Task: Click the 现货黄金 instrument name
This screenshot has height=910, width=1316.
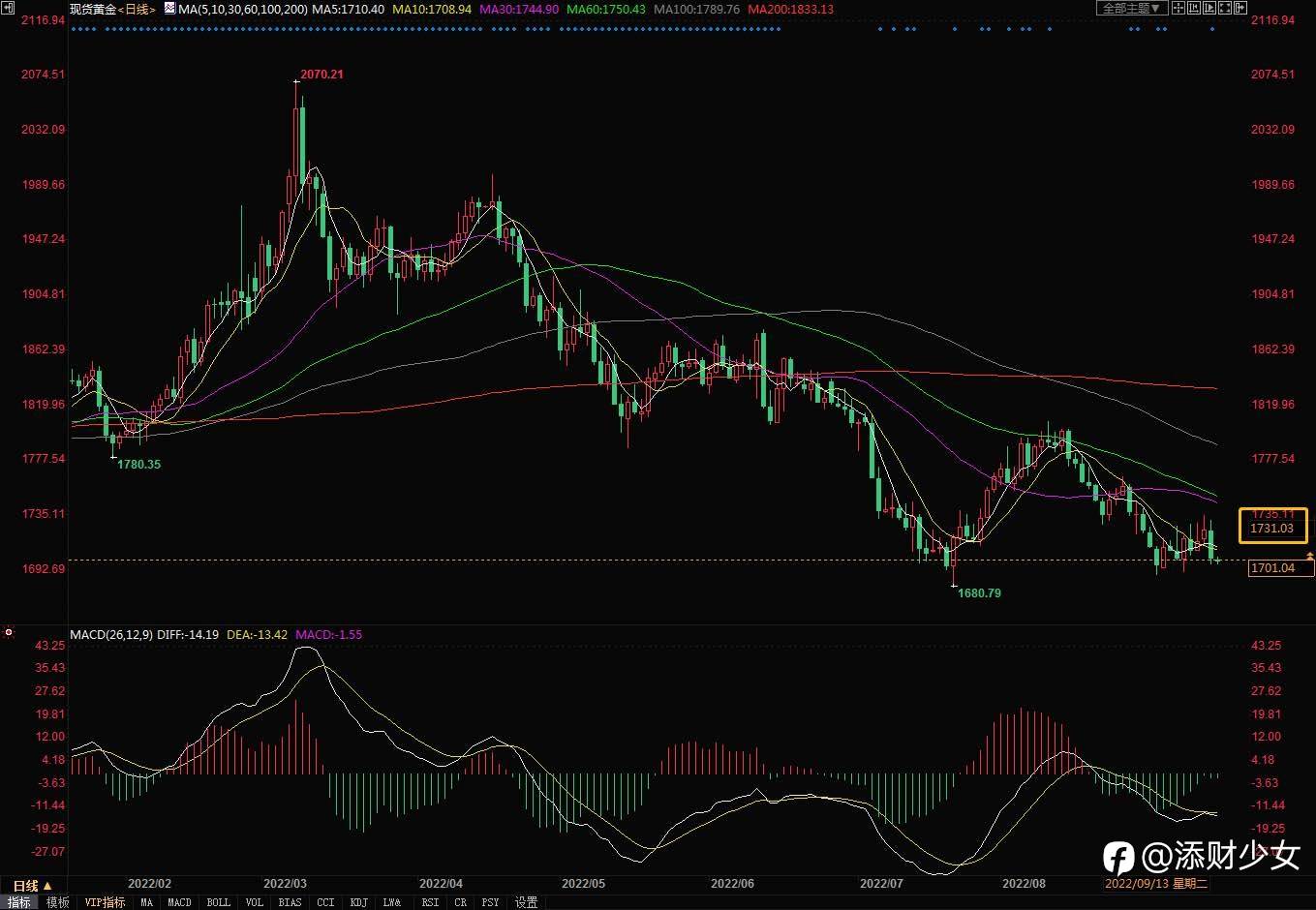Action: (x=93, y=9)
